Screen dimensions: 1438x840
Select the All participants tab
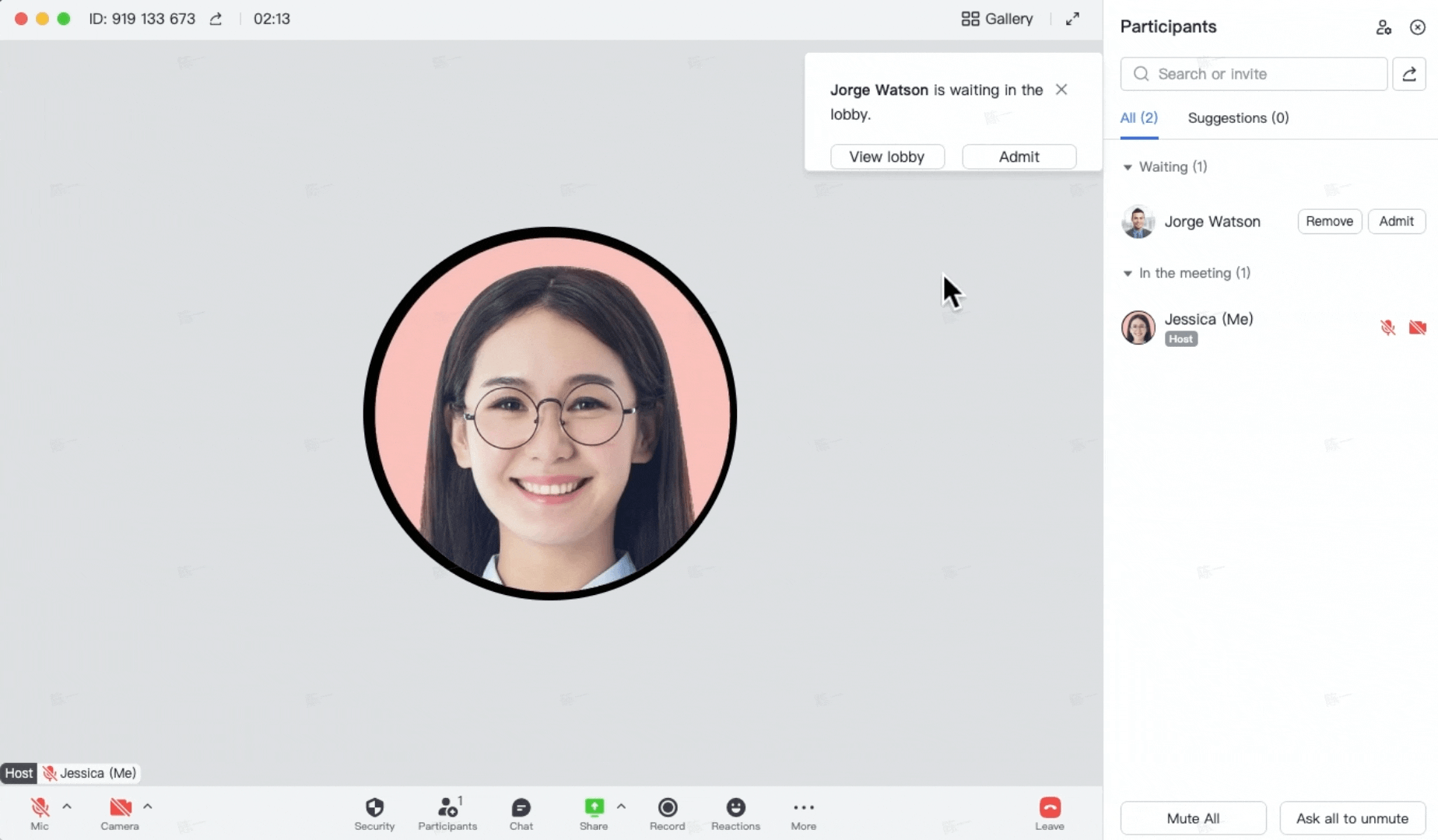coord(1138,118)
